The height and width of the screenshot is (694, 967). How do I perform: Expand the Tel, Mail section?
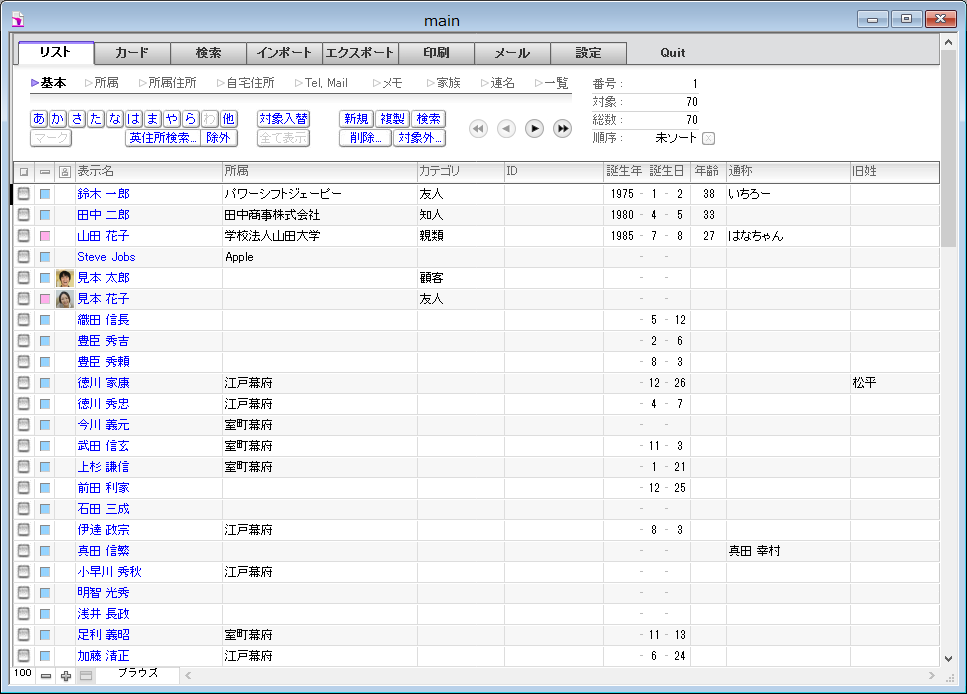tap(321, 83)
